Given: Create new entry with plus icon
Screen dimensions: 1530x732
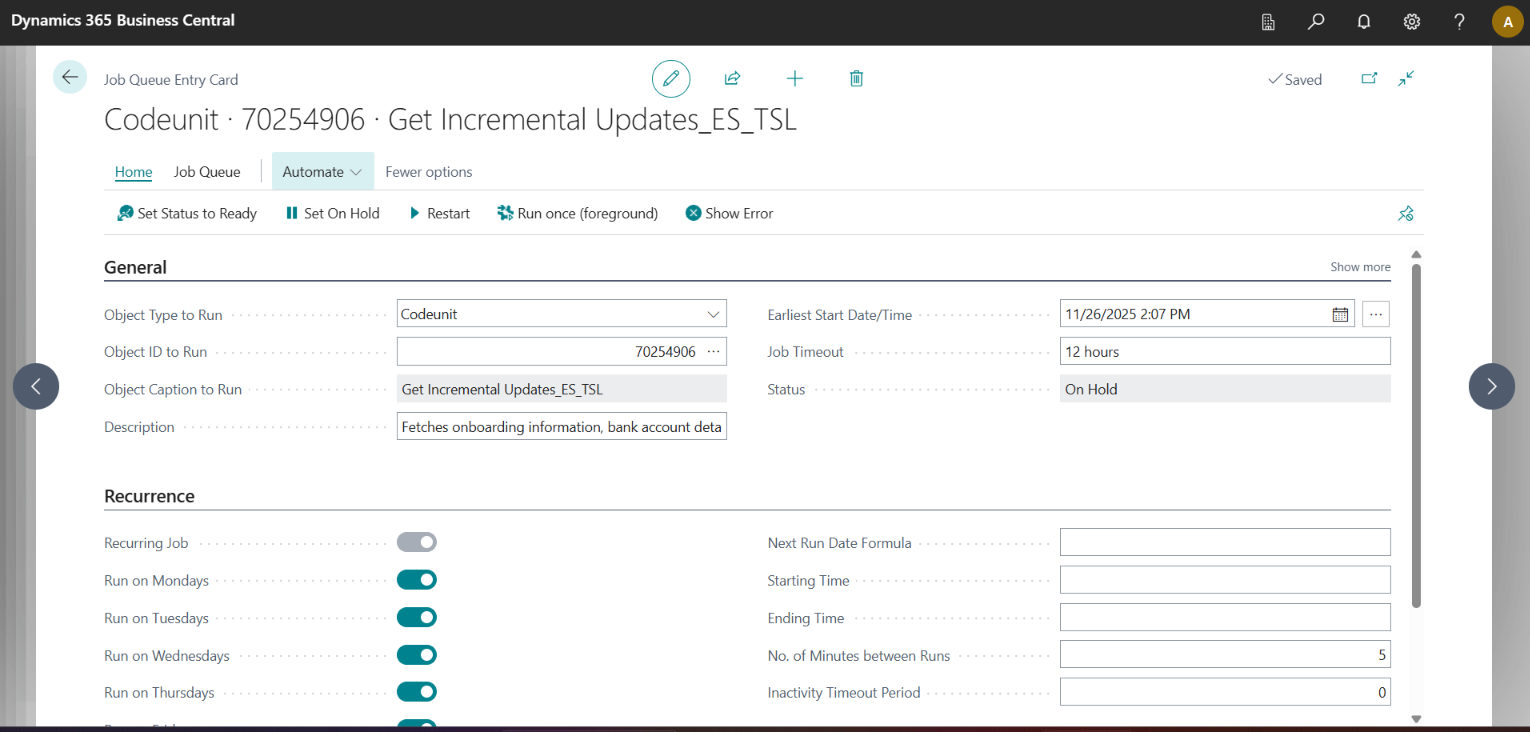Looking at the screenshot, I should tap(795, 78).
